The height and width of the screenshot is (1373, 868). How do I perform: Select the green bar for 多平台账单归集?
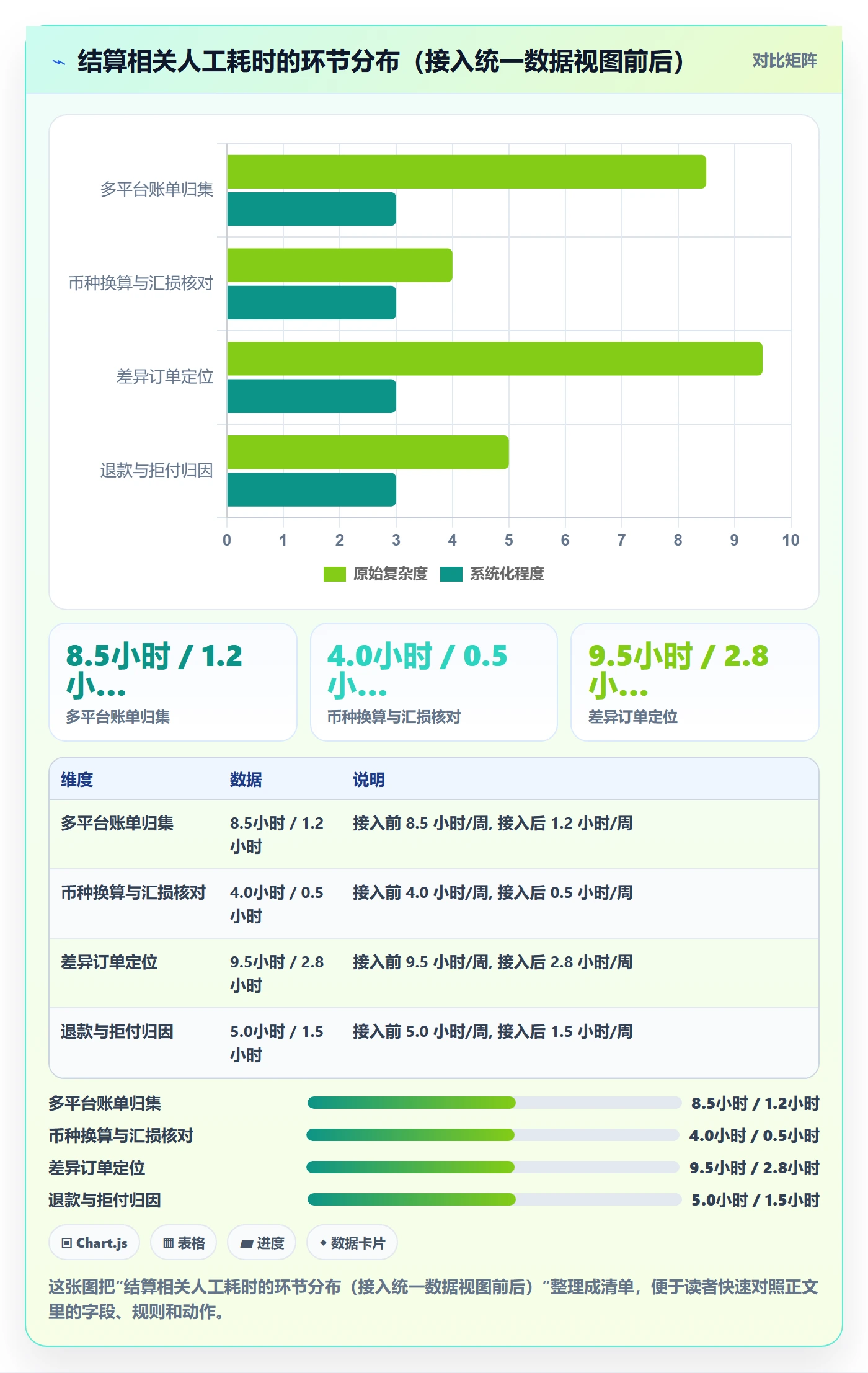[466, 172]
